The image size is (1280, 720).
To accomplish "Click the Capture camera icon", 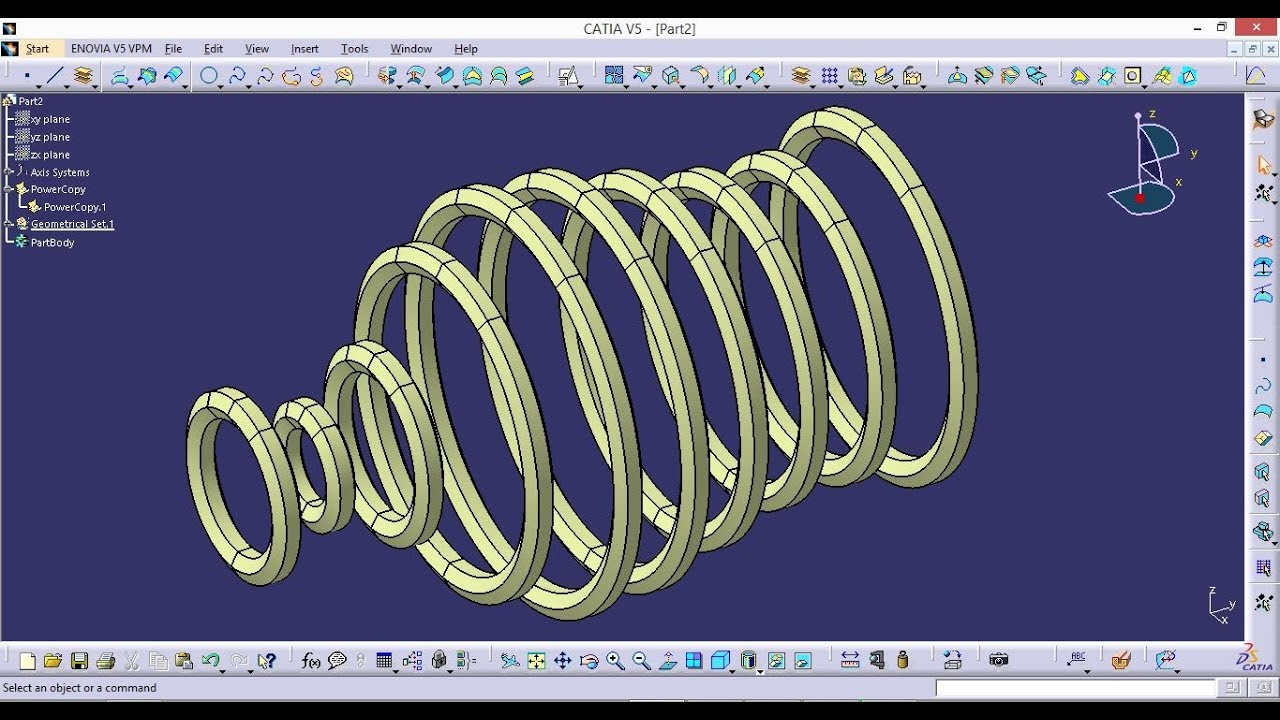I will point(998,661).
